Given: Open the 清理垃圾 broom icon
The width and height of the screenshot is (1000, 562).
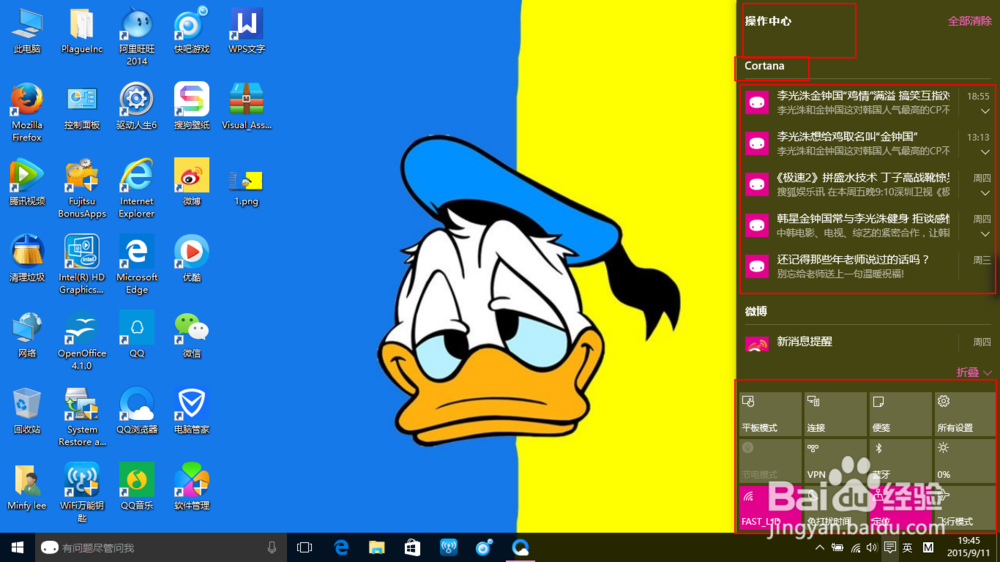Looking at the screenshot, I should [27, 258].
